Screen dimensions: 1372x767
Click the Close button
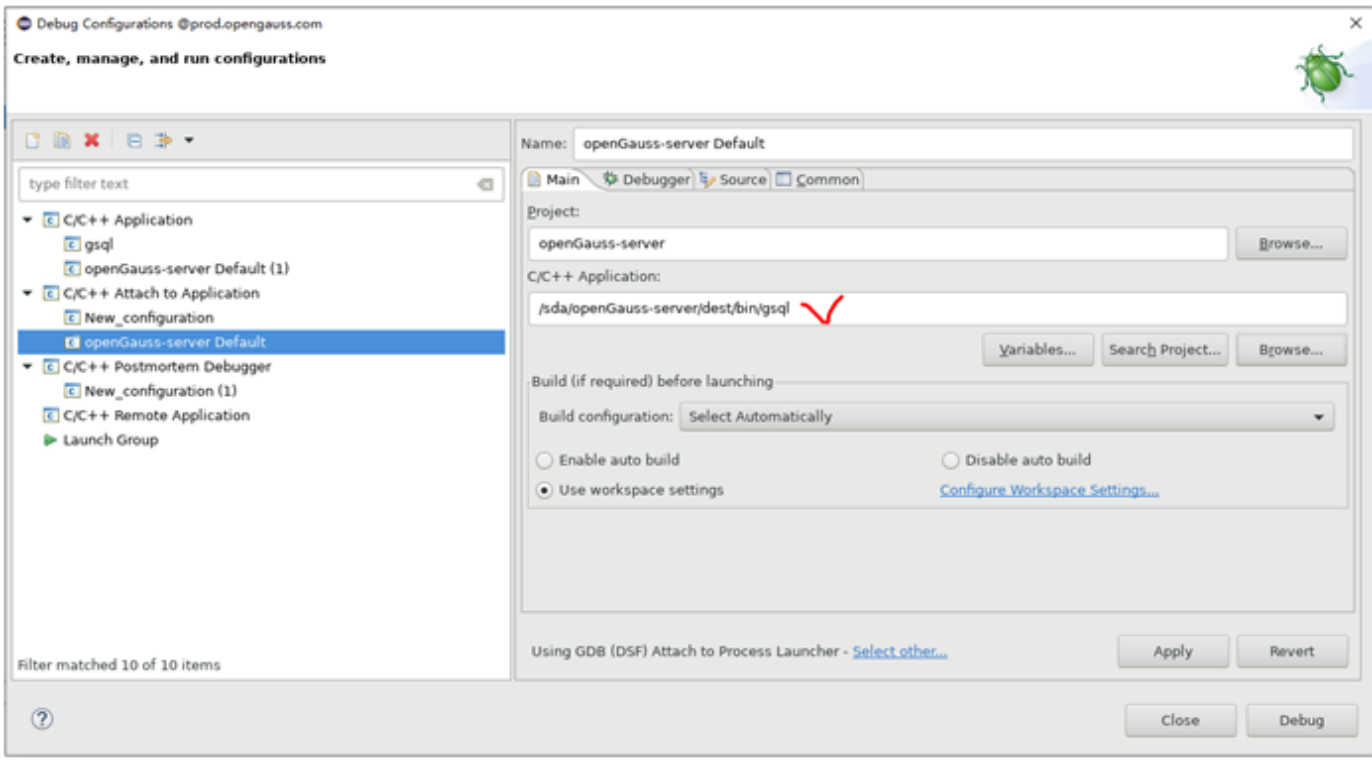[x=1180, y=720]
